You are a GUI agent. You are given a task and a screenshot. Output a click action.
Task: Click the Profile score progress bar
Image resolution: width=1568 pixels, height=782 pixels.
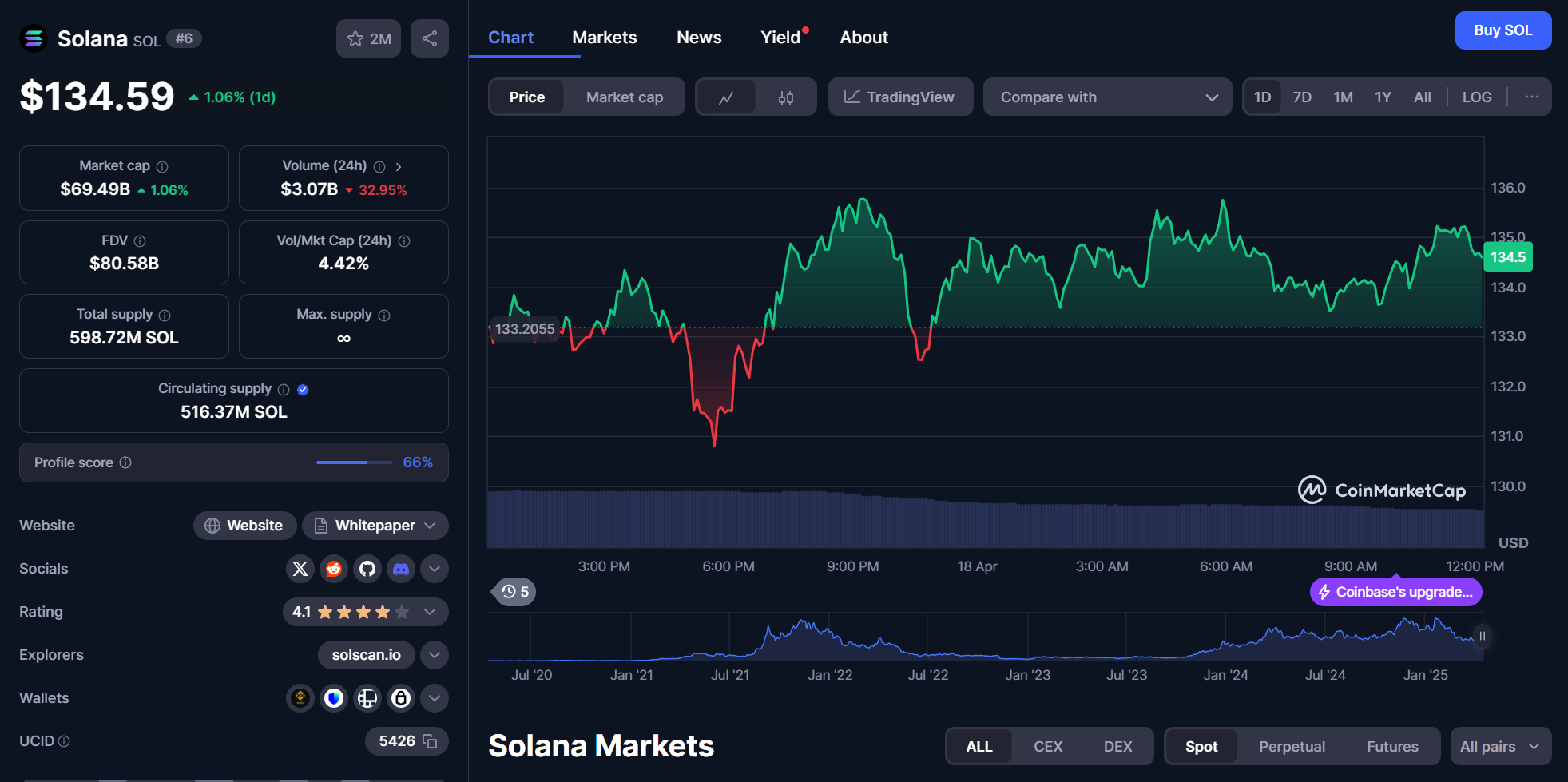[x=354, y=462]
